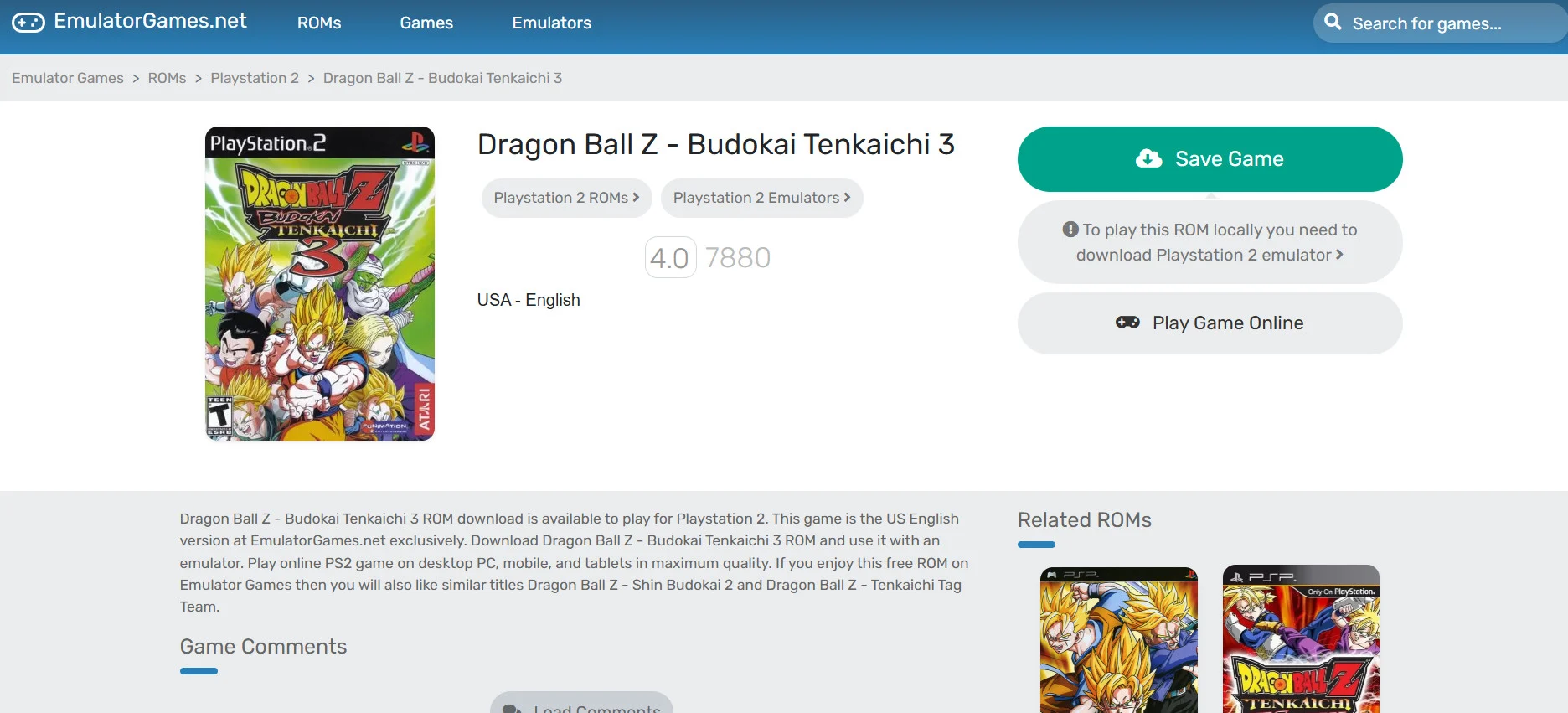Viewport: 1568px width, 713px height.
Task: Click the gamepad icon on Play Game Online
Action: [x=1127, y=323]
